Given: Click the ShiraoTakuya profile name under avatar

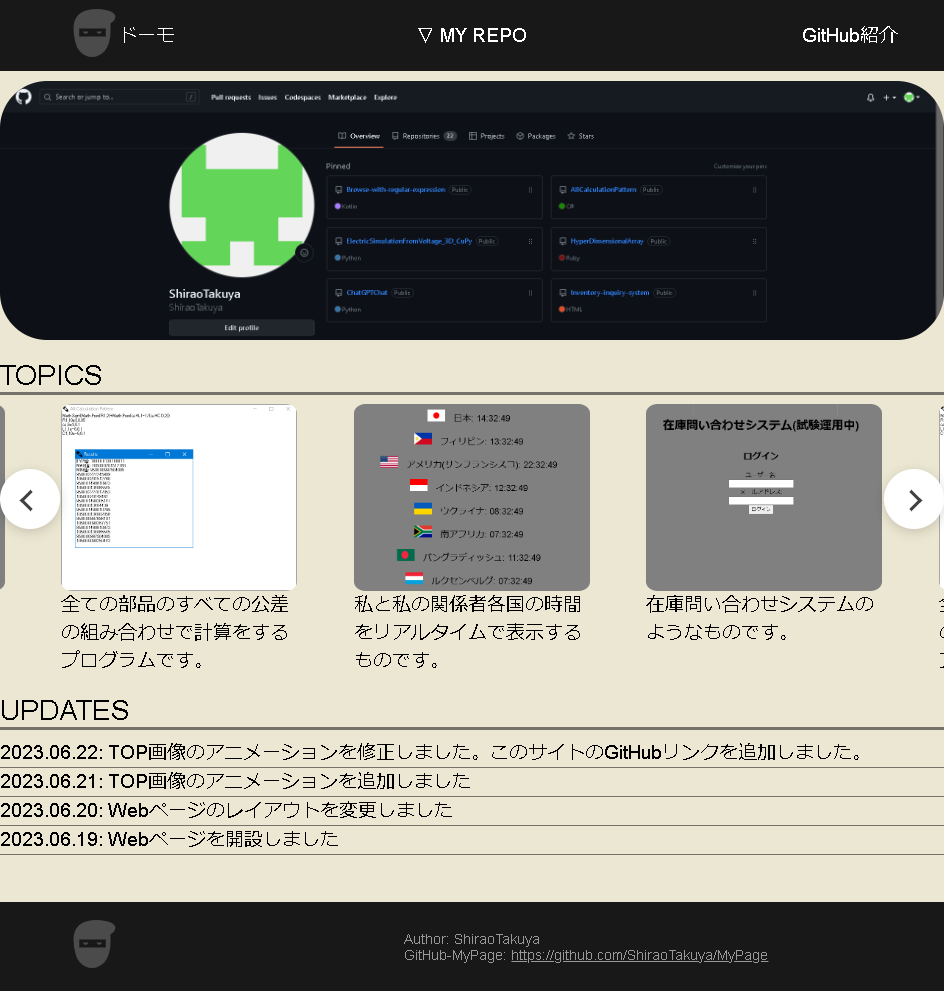Looking at the screenshot, I should click(204, 294).
